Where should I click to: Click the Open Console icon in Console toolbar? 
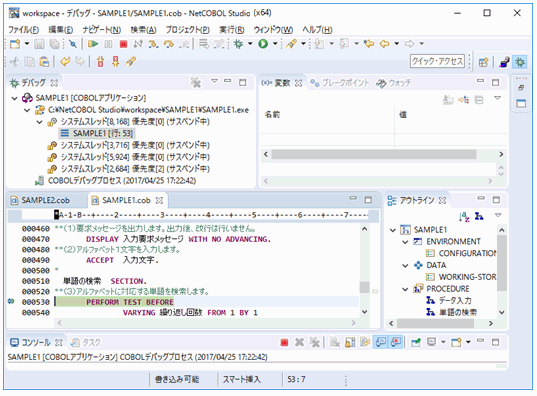456,342
